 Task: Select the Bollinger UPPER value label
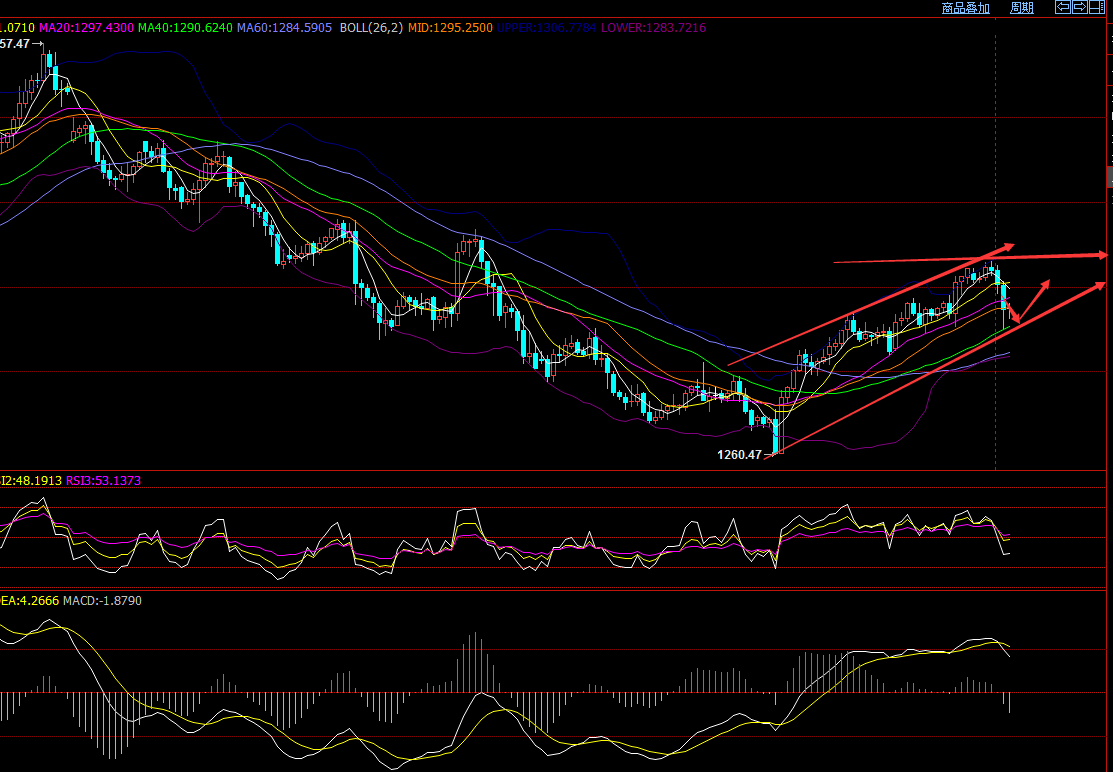click(547, 28)
